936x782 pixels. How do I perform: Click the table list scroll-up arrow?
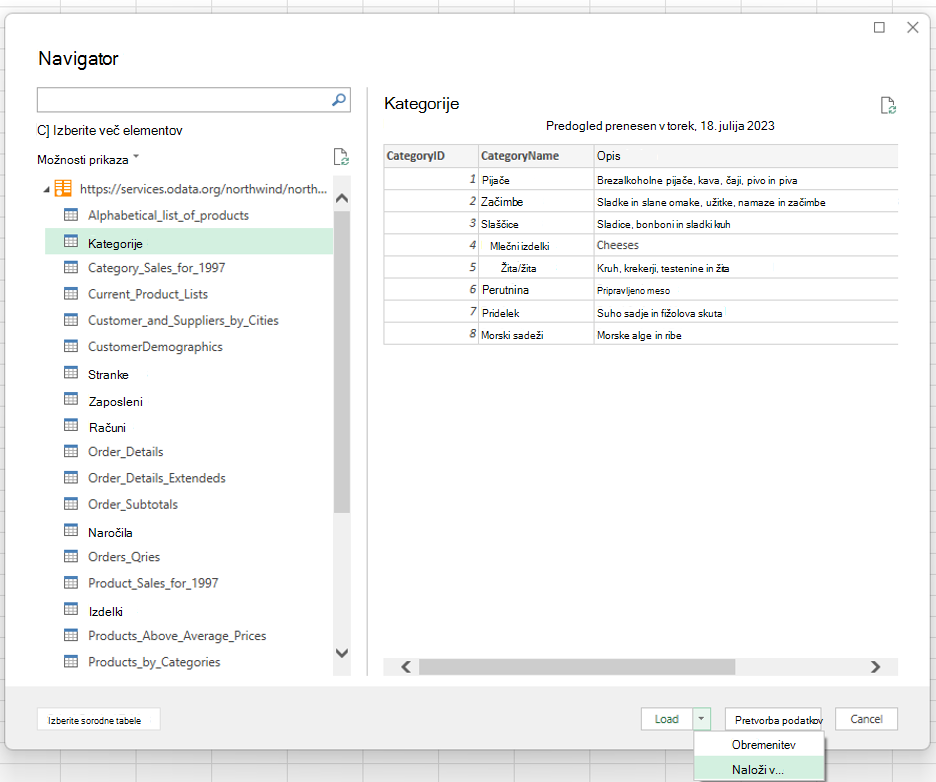[342, 198]
